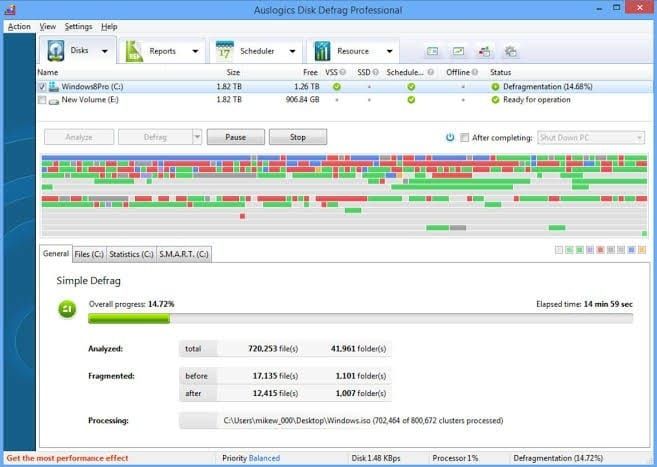This screenshot has height=467, width=657.
Task: Click the first small toolbar icon after Resource
Action: click(432, 52)
